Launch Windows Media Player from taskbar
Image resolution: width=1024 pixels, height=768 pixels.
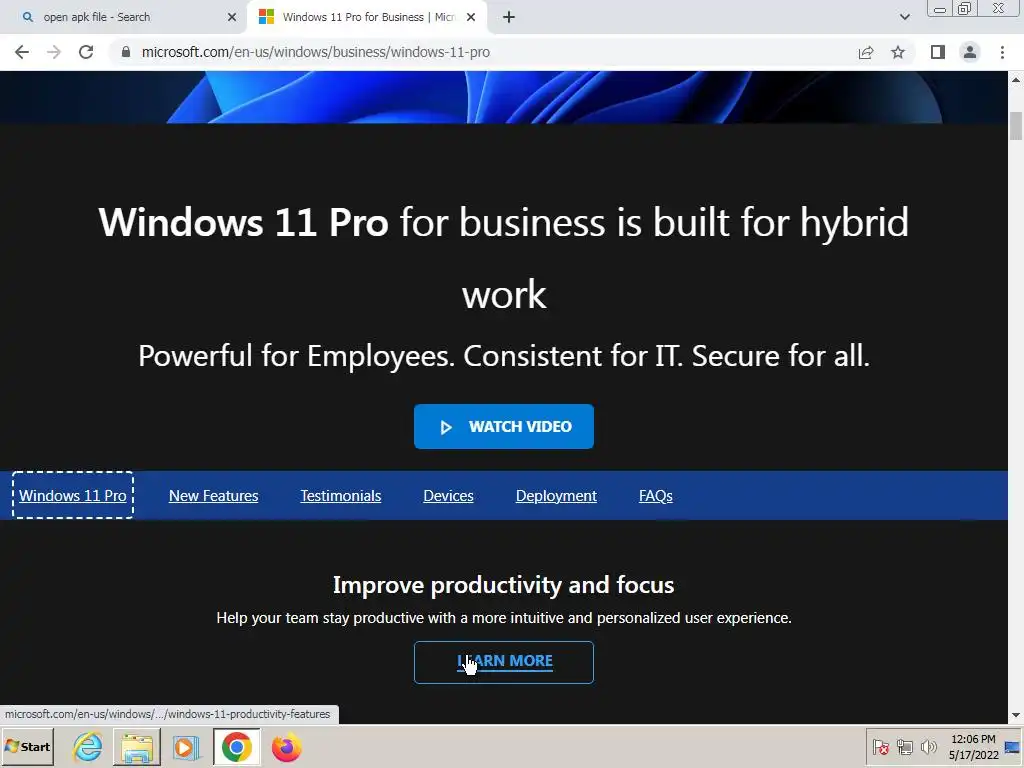pos(186,747)
